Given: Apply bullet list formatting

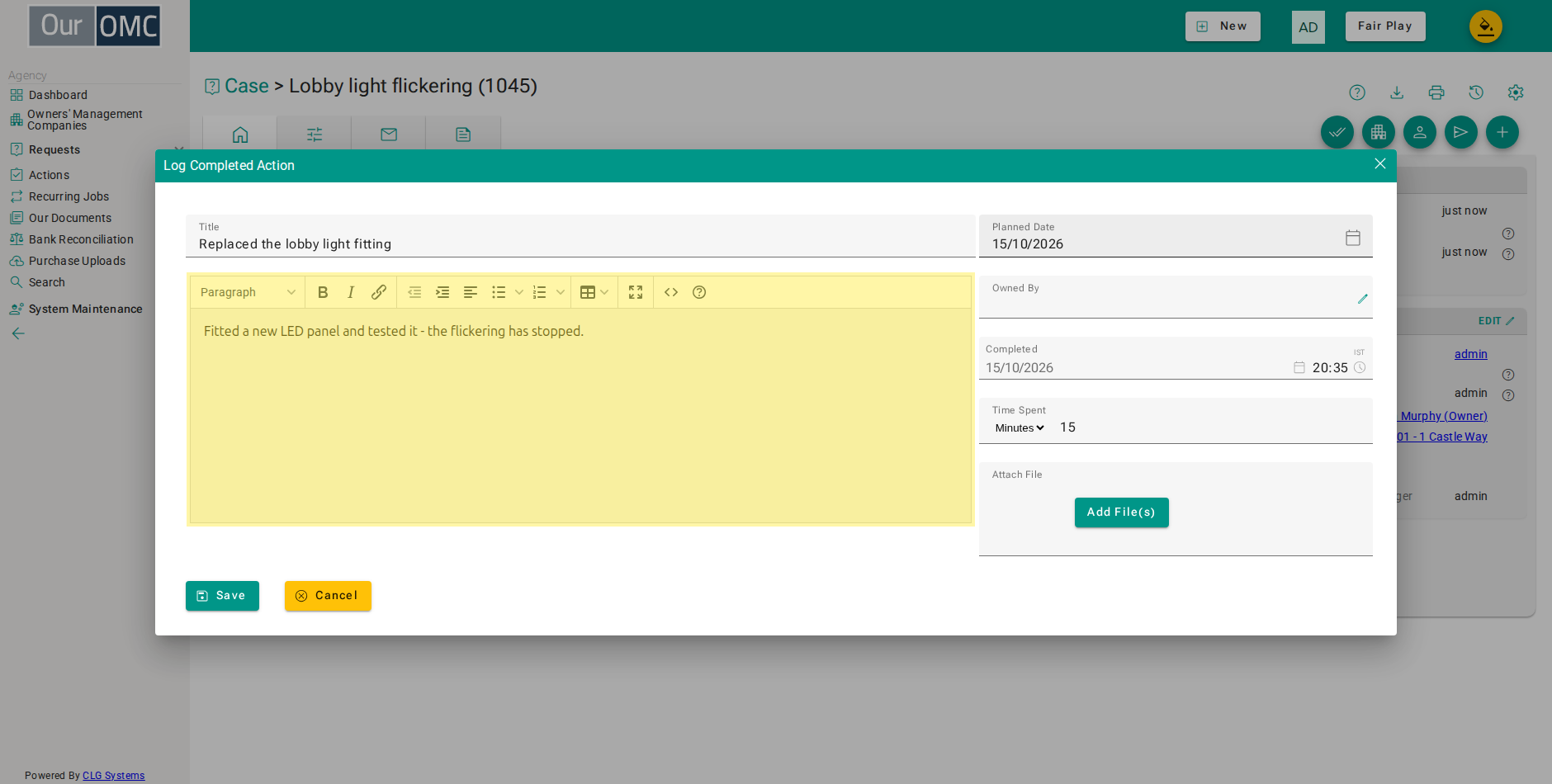Looking at the screenshot, I should (x=499, y=292).
